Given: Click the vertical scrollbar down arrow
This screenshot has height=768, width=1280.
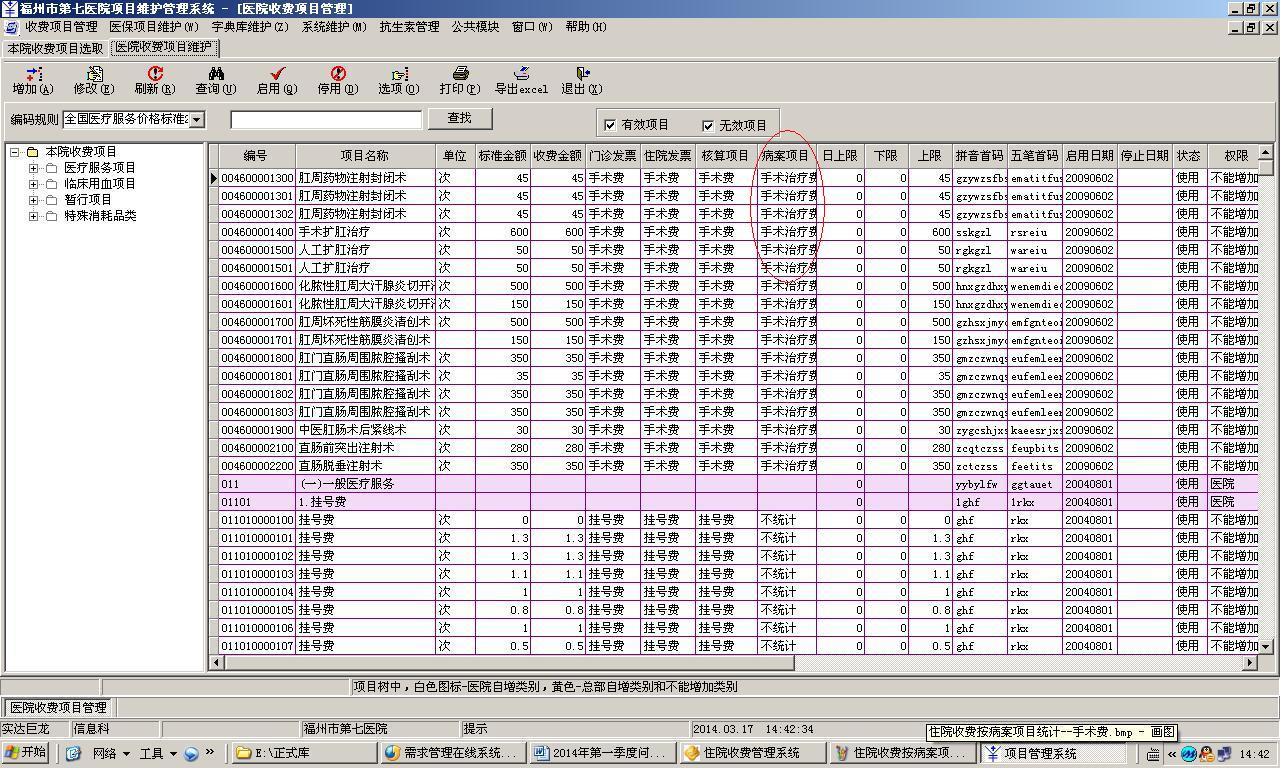Looking at the screenshot, I should pos(1266,647).
